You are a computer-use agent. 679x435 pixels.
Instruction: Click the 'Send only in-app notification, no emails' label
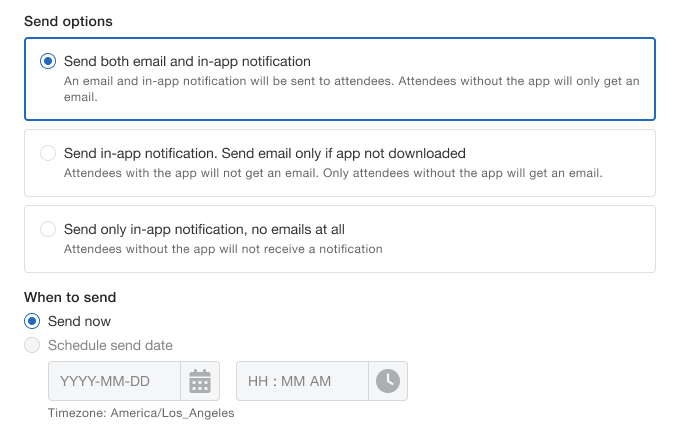pyautogui.click(x=204, y=229)
